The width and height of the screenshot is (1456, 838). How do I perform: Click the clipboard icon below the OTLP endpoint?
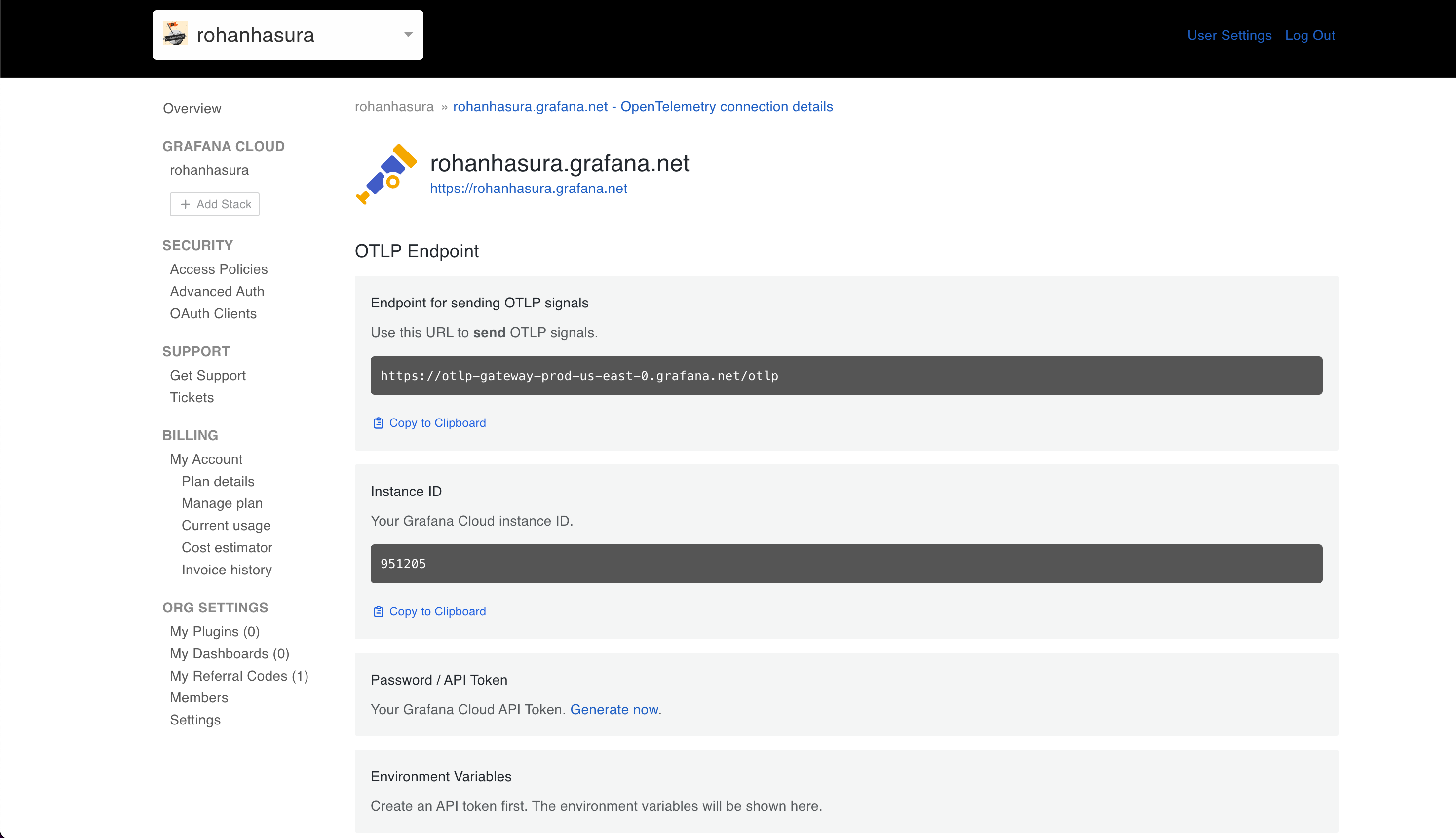[378, 422]
